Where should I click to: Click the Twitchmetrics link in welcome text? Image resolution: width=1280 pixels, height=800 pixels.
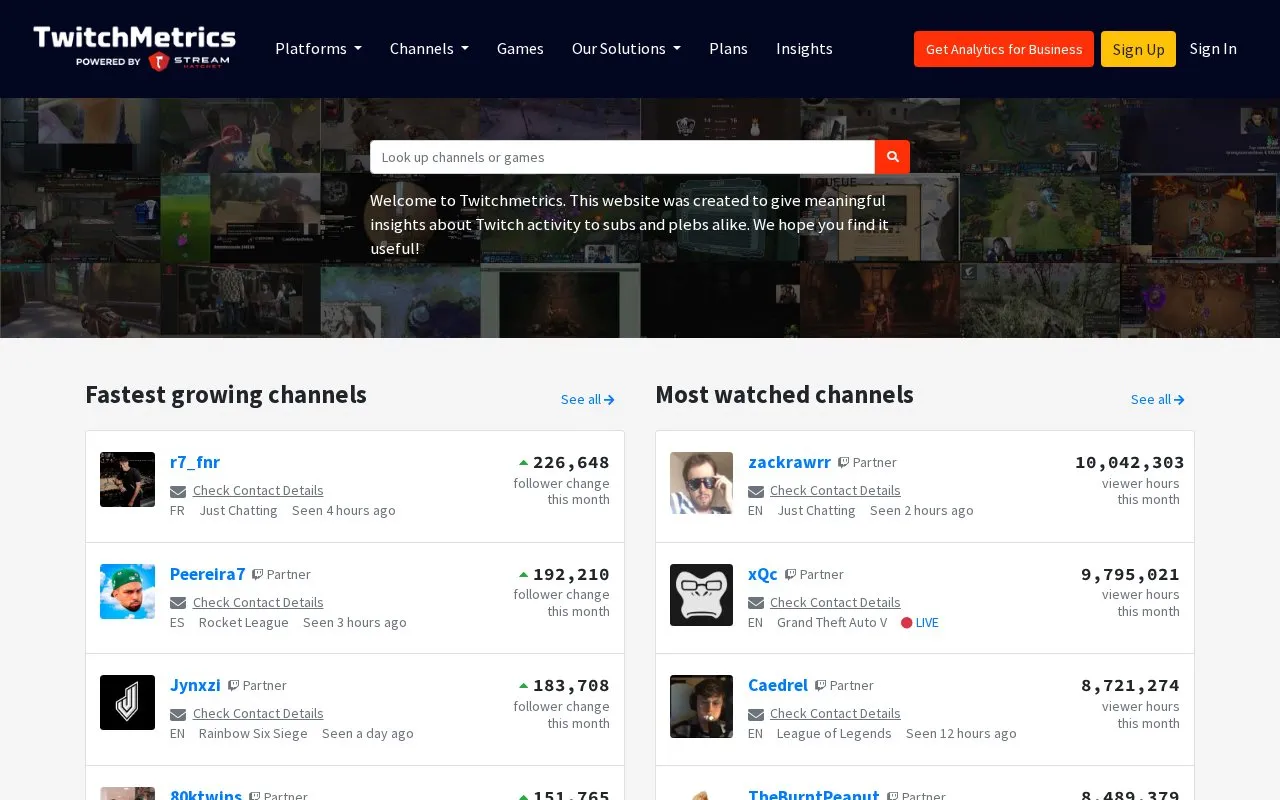(510, 200)
